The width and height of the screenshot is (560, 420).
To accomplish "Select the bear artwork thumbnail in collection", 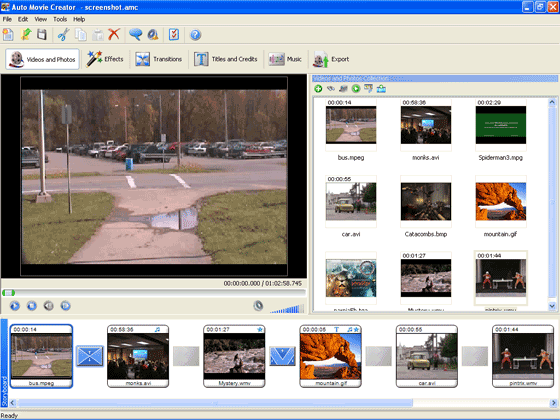I will pyautogui.click(x=351, y=278).
